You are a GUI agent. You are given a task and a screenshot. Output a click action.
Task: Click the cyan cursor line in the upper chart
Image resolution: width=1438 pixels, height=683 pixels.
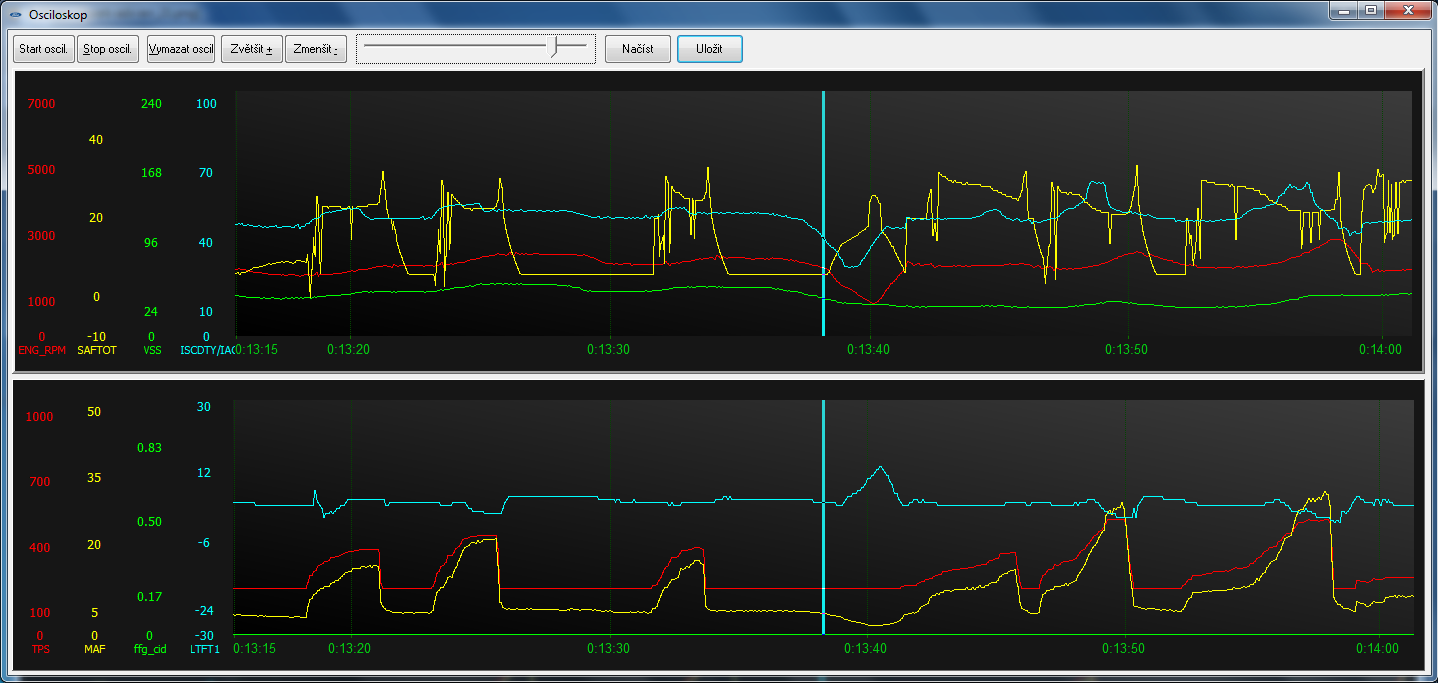pos(823,200)
